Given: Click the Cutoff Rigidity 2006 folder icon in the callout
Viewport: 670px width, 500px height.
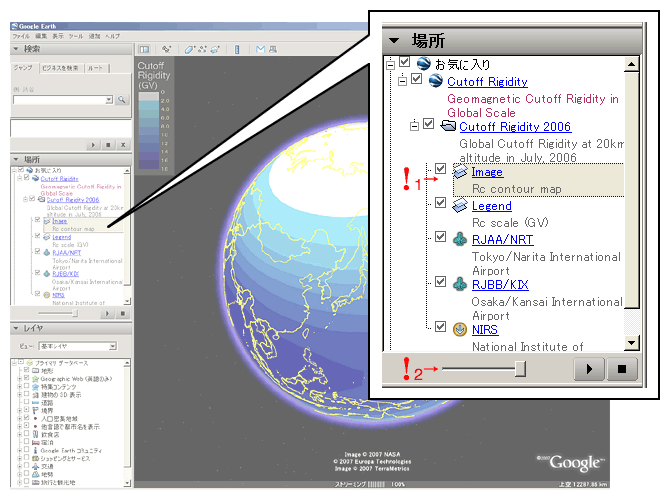Looking at the screenshot, I should tap(448, 126).
